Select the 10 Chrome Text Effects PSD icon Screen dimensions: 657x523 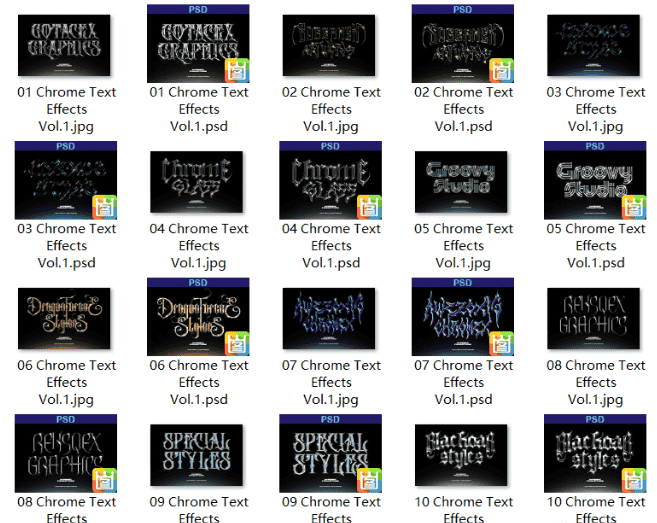pyautogui.click(x=595, y=453)
